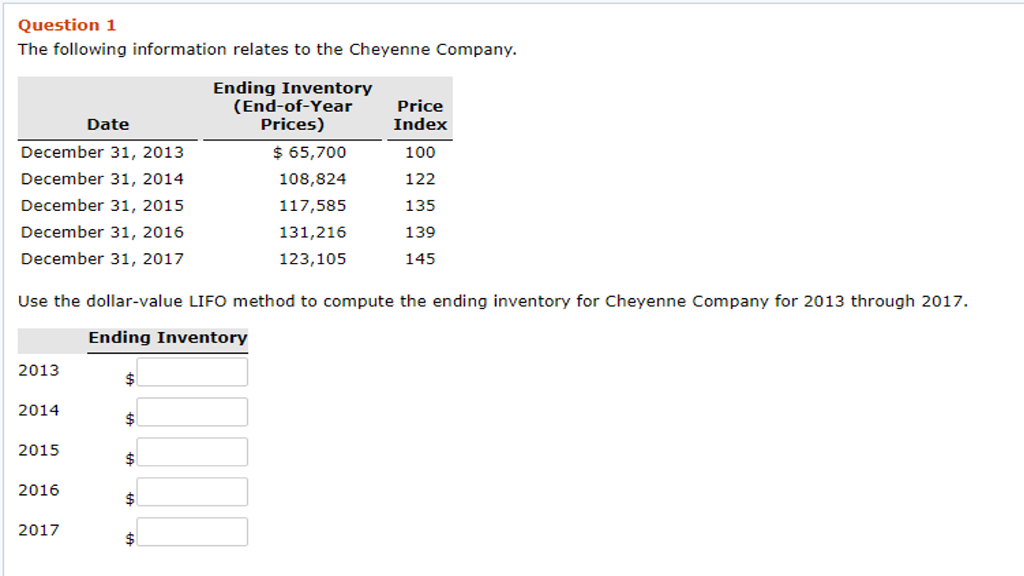Click the Price Index column header
This screenshot has width=1024, height=576.
point(420,115)
